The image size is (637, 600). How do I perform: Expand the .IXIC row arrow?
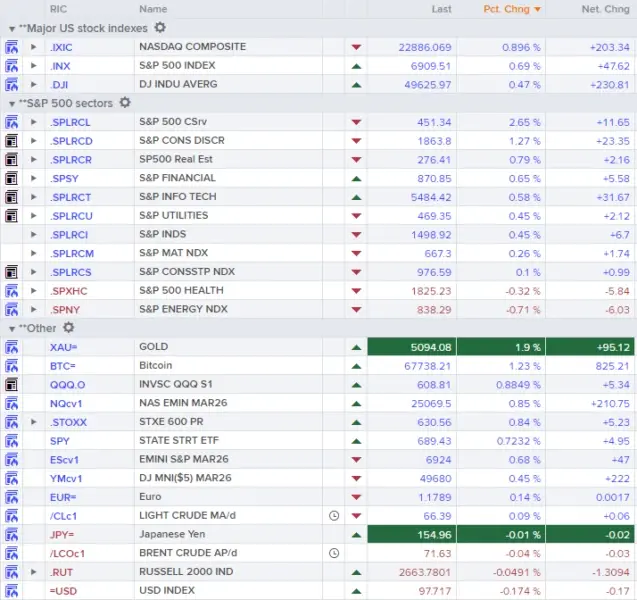pos(34,47)
